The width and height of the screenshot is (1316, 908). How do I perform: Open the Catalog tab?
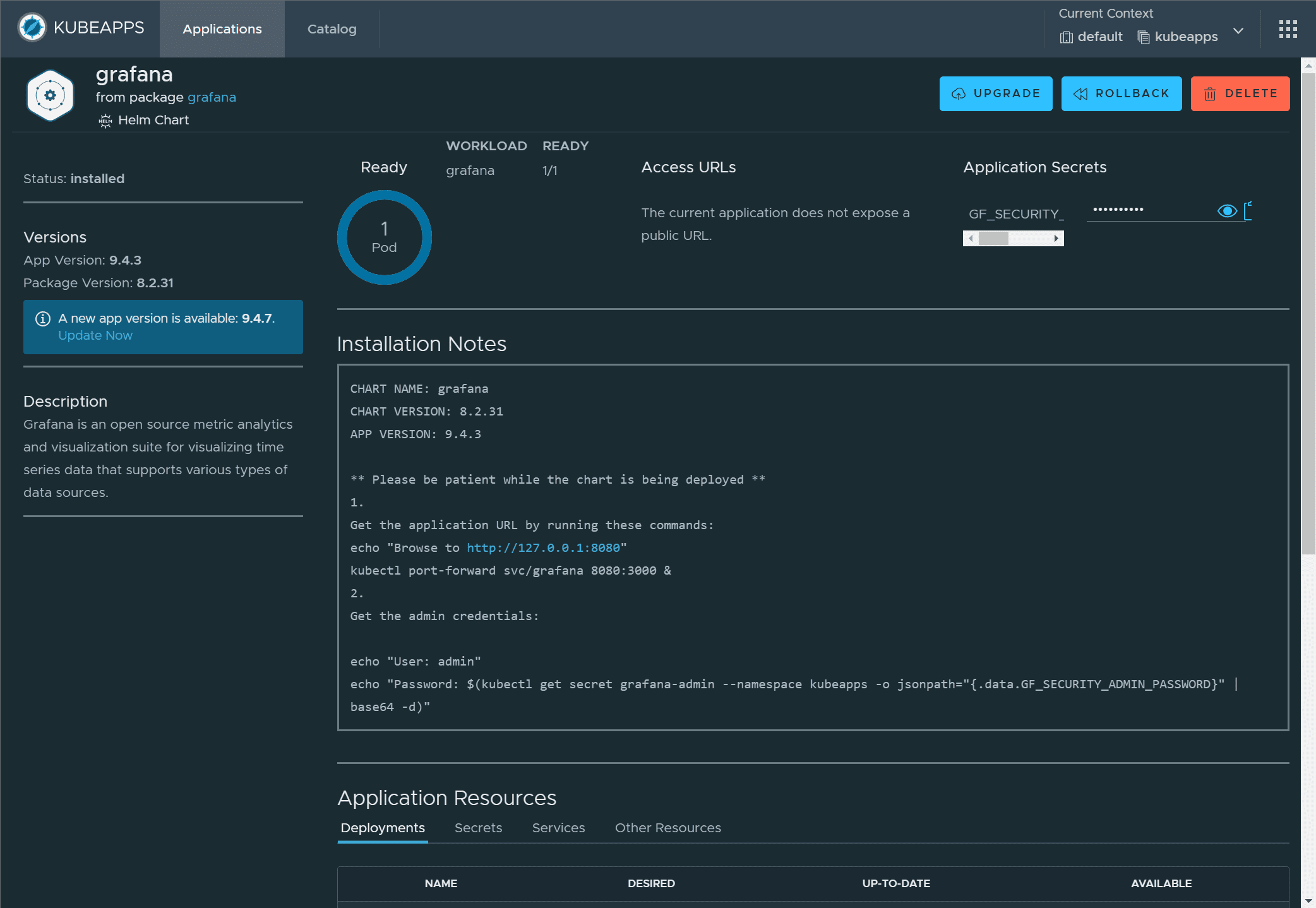point(332,29)
